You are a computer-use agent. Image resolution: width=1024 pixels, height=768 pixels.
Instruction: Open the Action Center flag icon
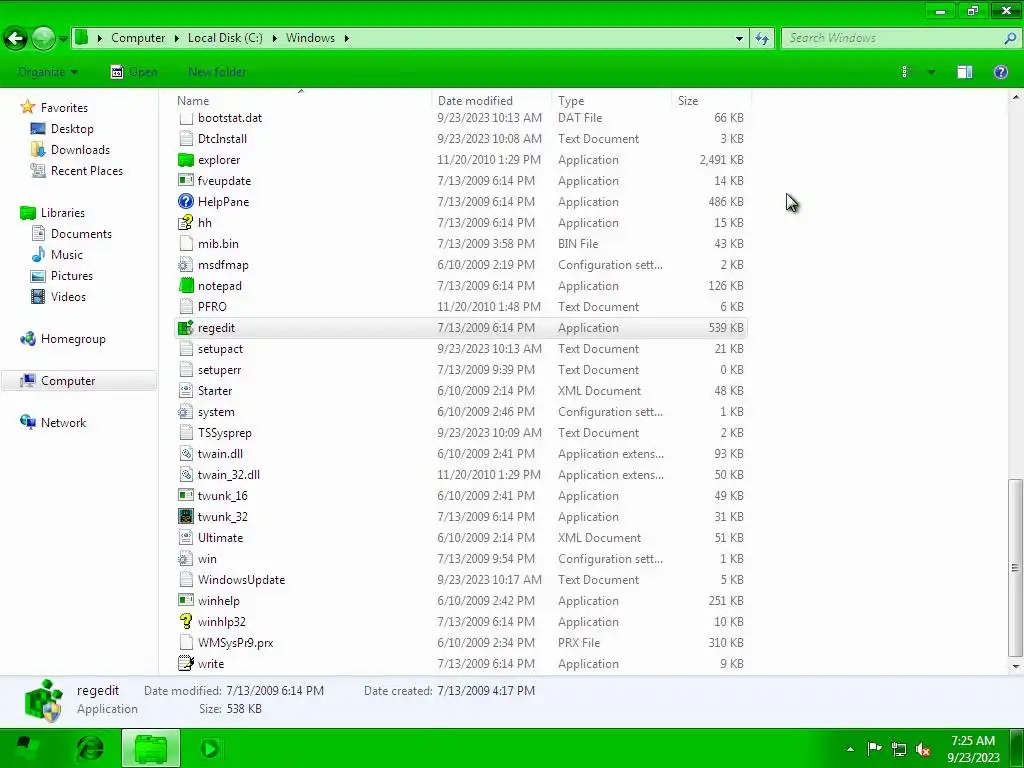tap(874, 749)
